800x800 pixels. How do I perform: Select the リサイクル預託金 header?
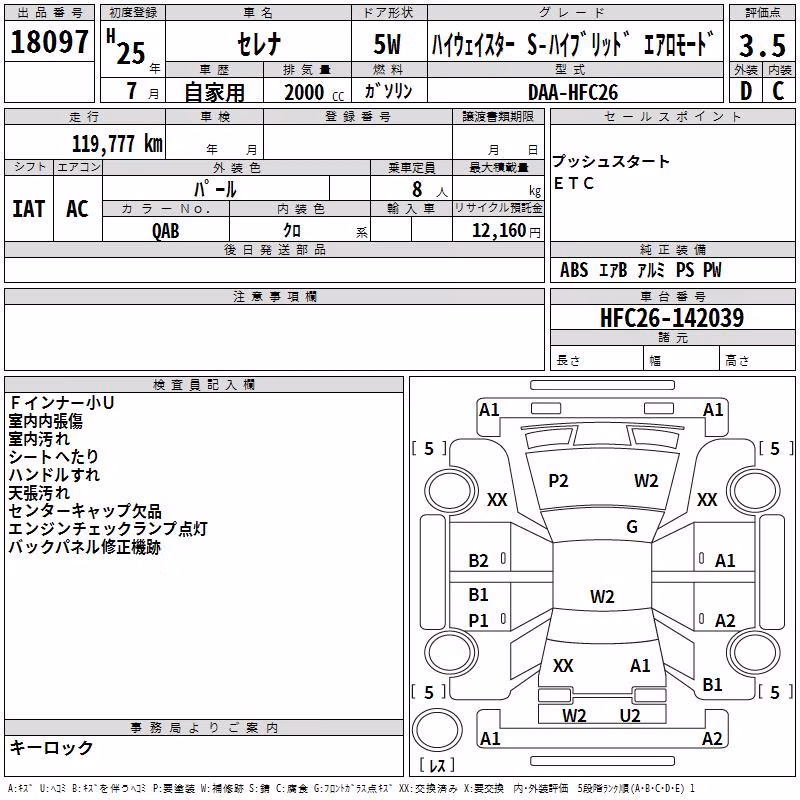coord(498,208)
